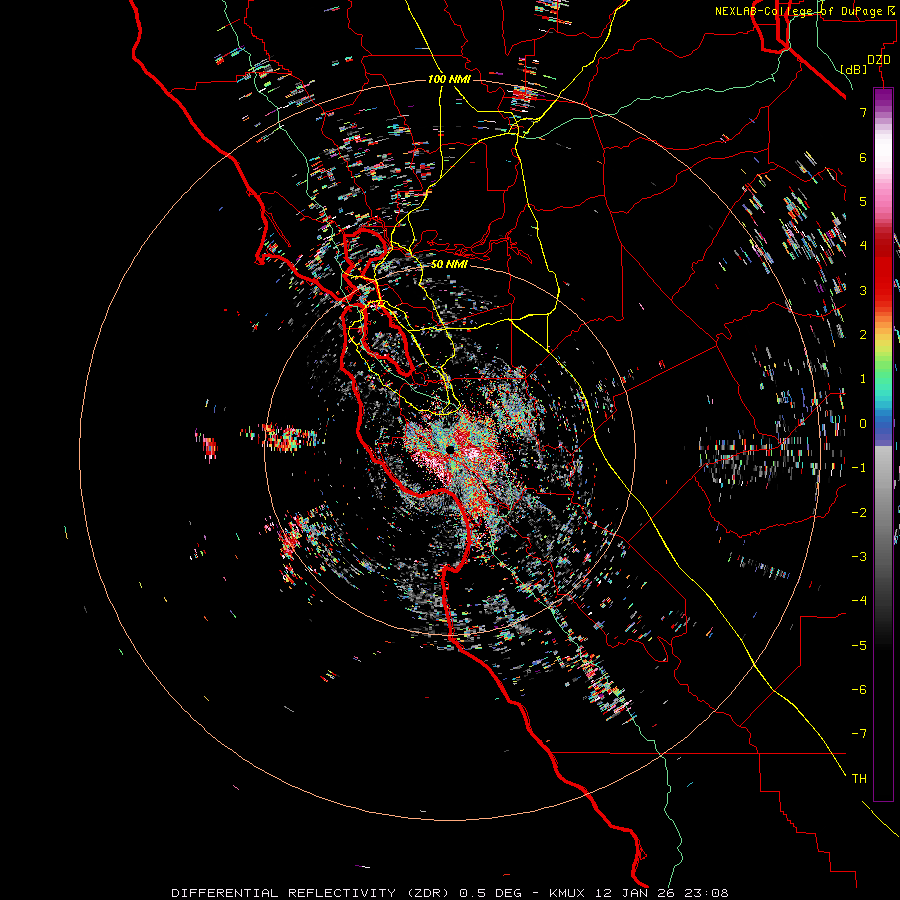The height and width of the screenshot is (900, 900).
Task: Click the -3 value on the color scale
Action: pos(859,557)
